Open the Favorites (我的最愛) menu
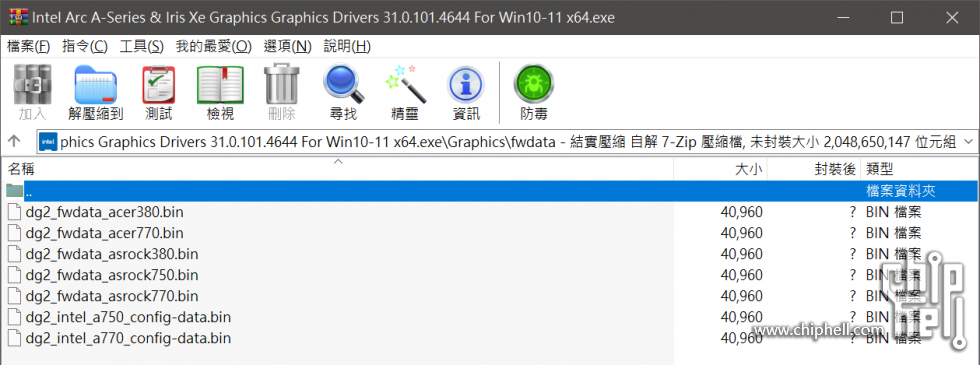The height and width of the screenshot is (365, 980). pos(213,46)
